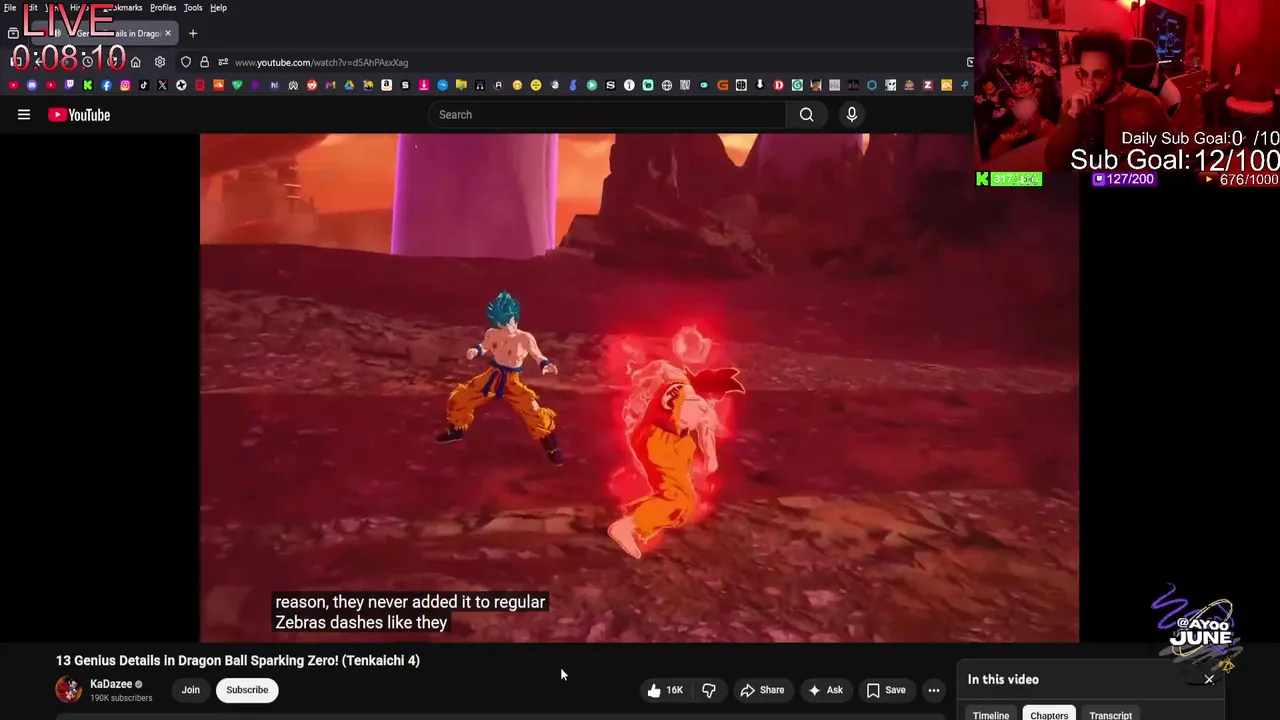
Task: Open the Instagram bookmark
Action: 125,85
